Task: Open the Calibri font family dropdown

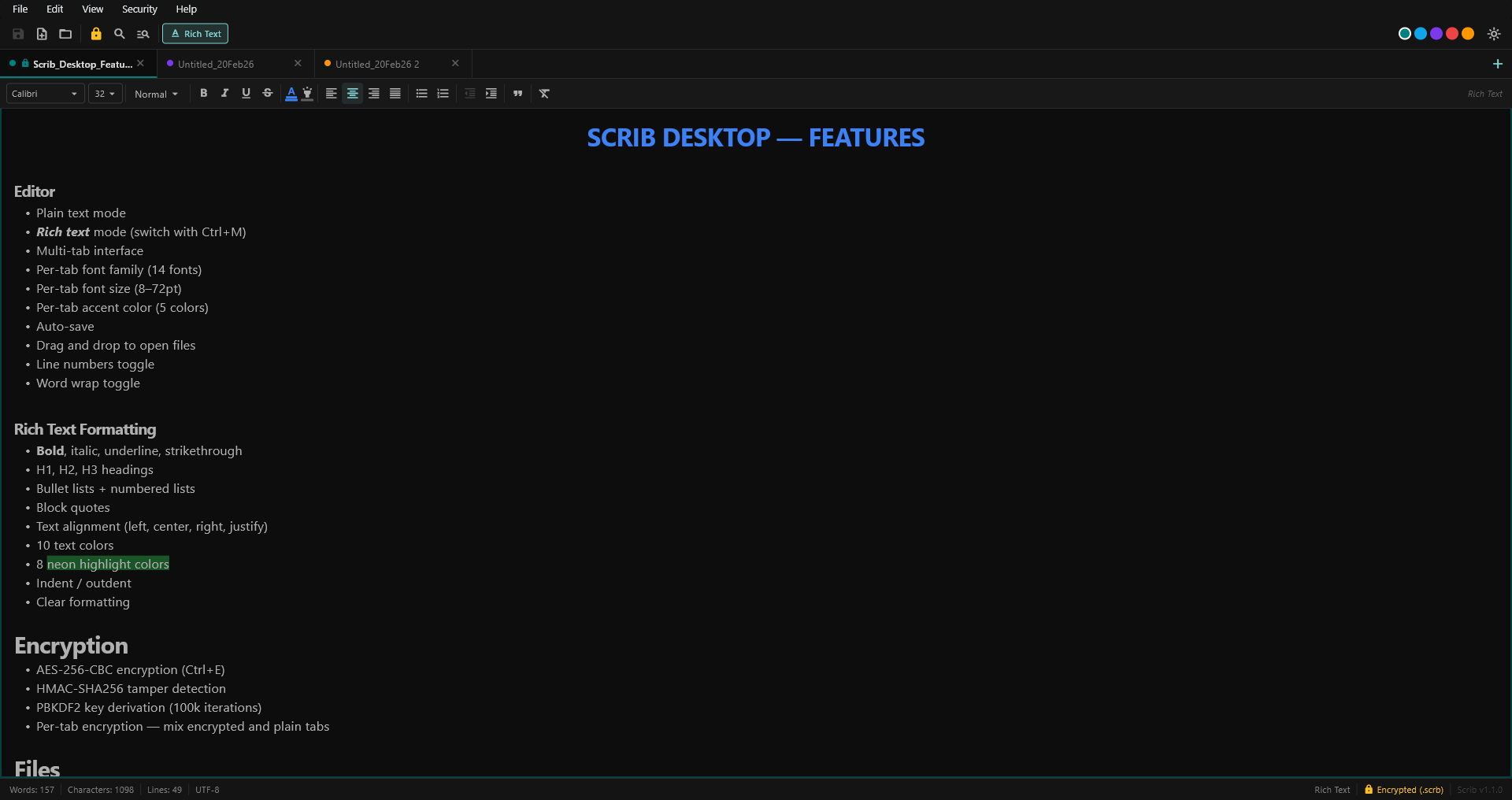Action: coord(44,93)
